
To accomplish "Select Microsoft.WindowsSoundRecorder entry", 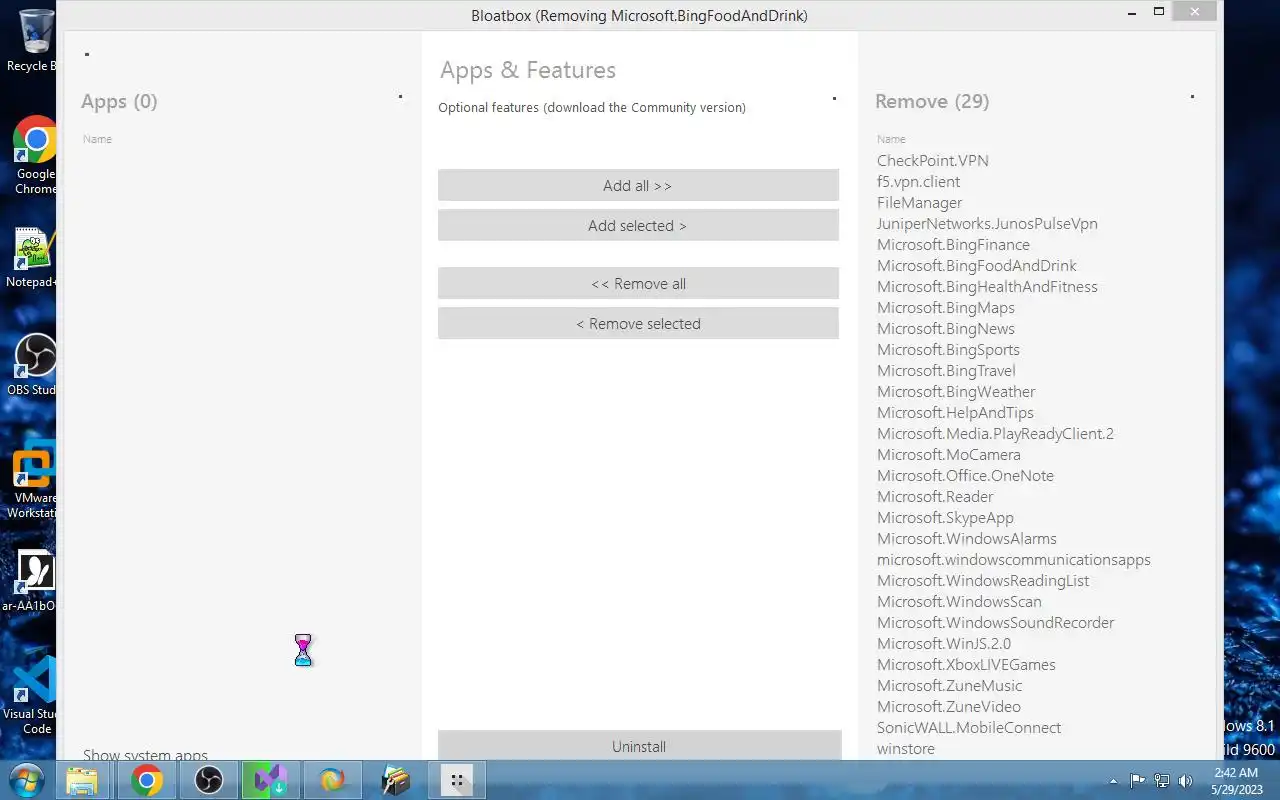I will (995, 622).
